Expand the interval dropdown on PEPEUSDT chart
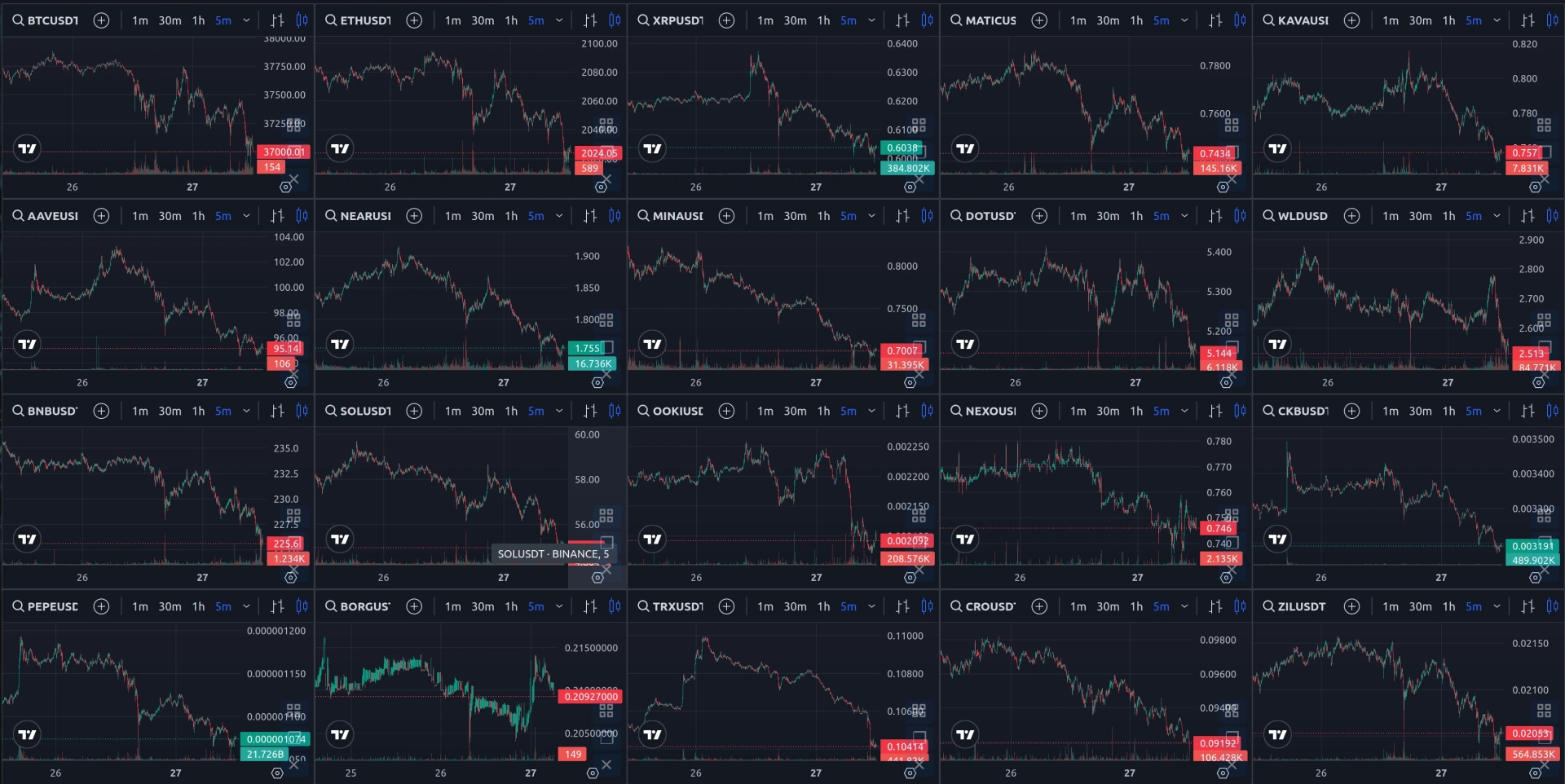Viewport: 1565px width, 784px height. click(246, 606)
